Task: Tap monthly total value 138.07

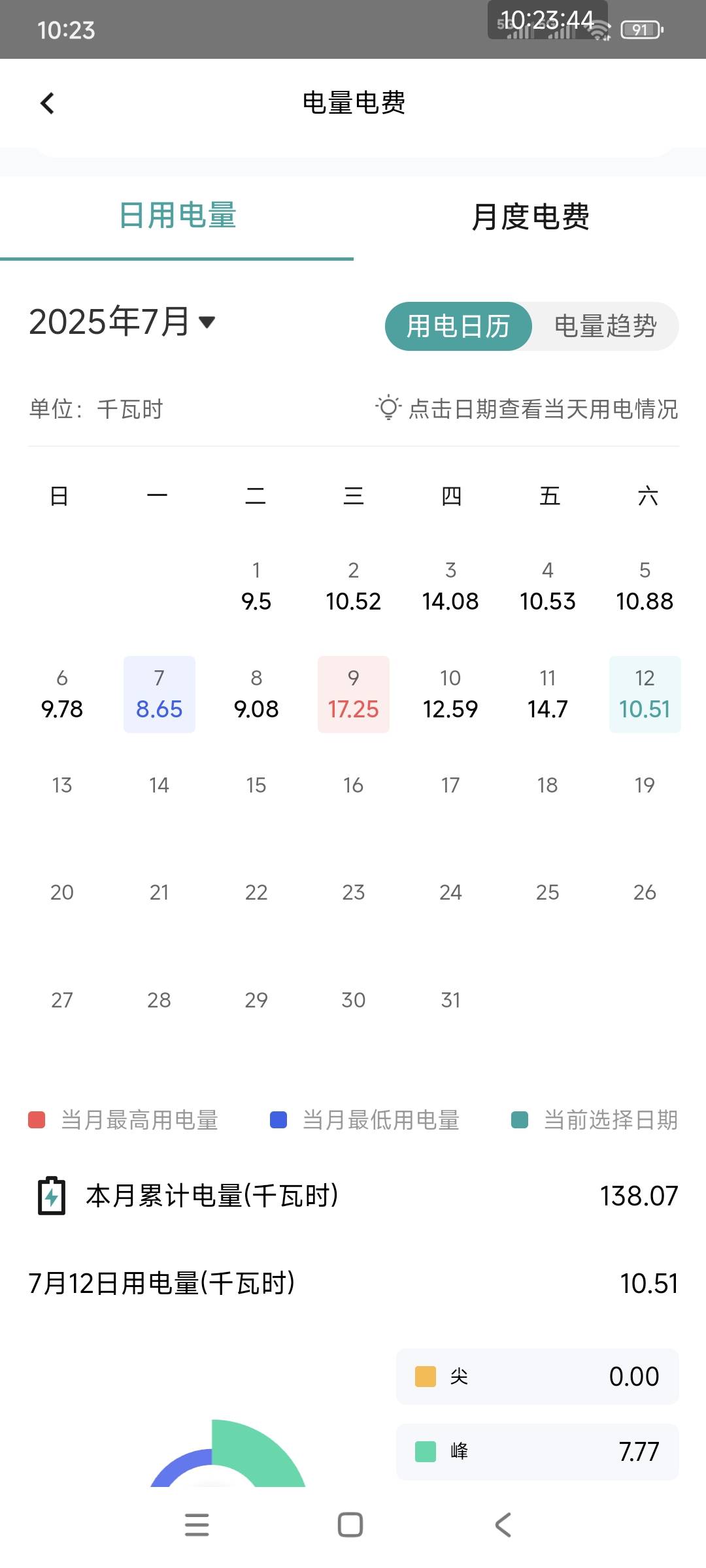Action: [x=639, y=1196]
